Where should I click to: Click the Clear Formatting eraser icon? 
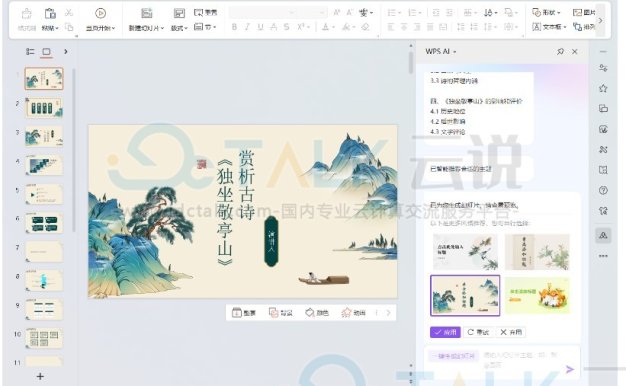point(365,27)
